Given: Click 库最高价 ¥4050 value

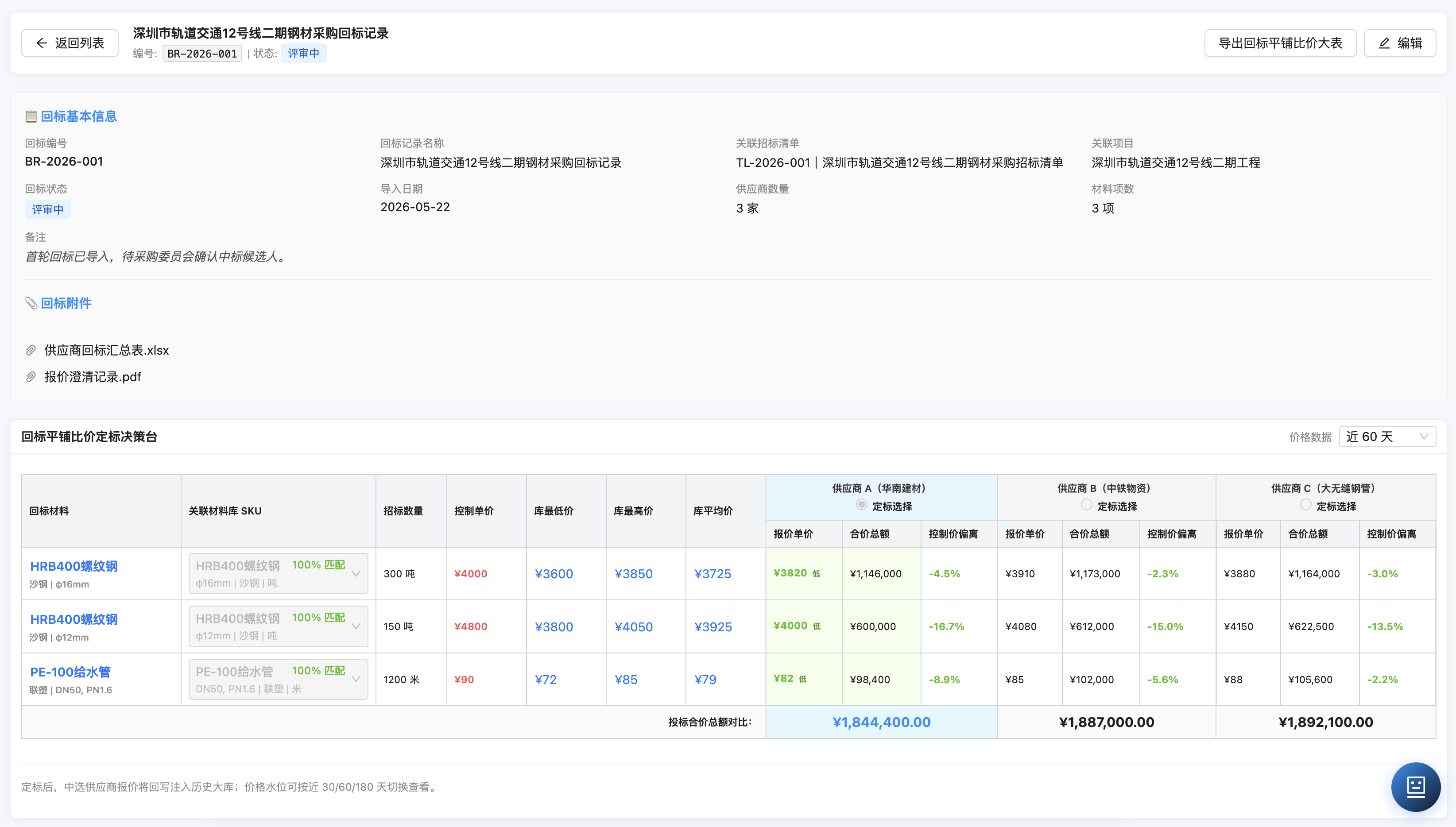Looking at the screenshot, I should [x=633, y=626].
